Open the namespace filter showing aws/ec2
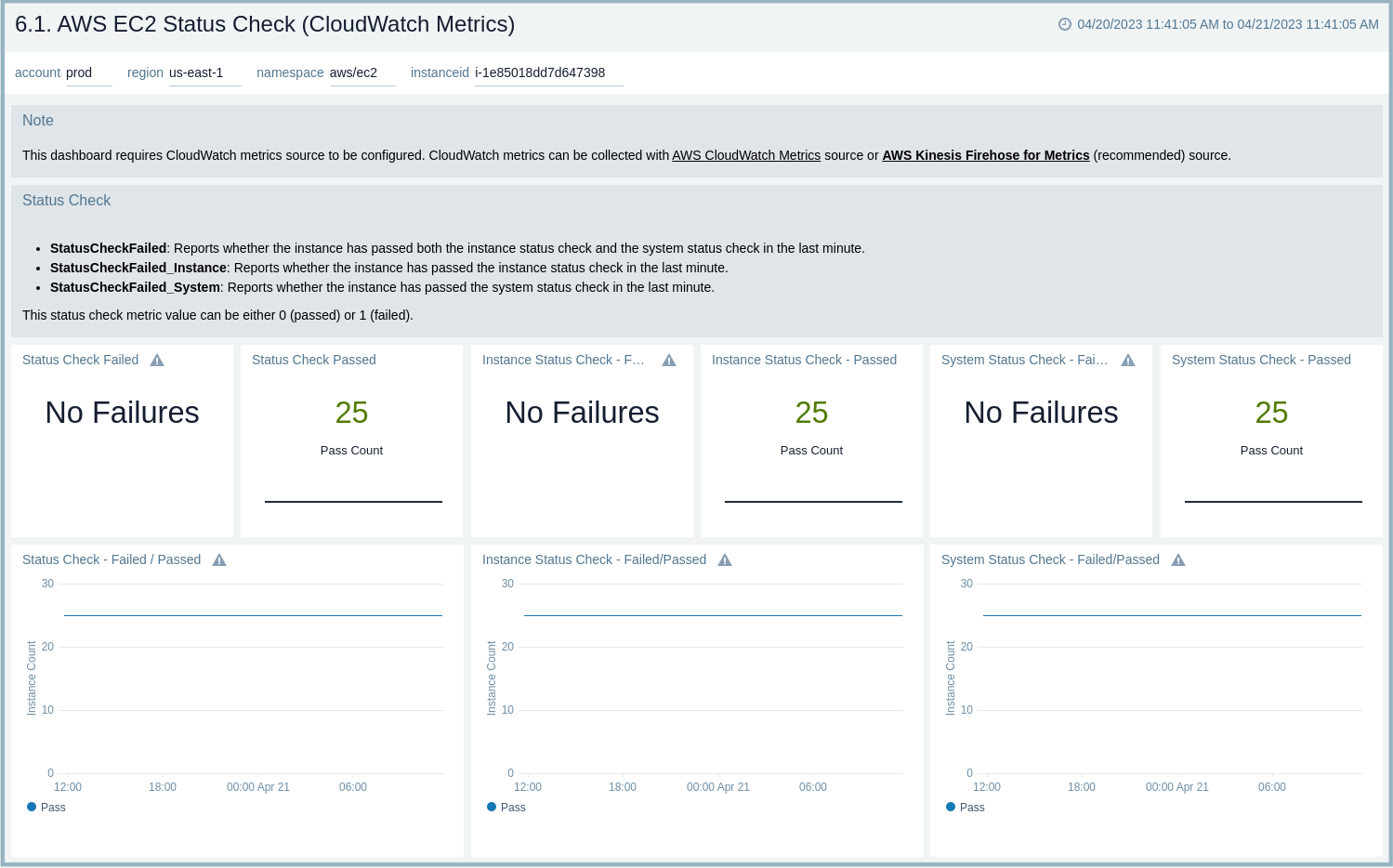This screenshot has width=1393, height=868. 361,72
